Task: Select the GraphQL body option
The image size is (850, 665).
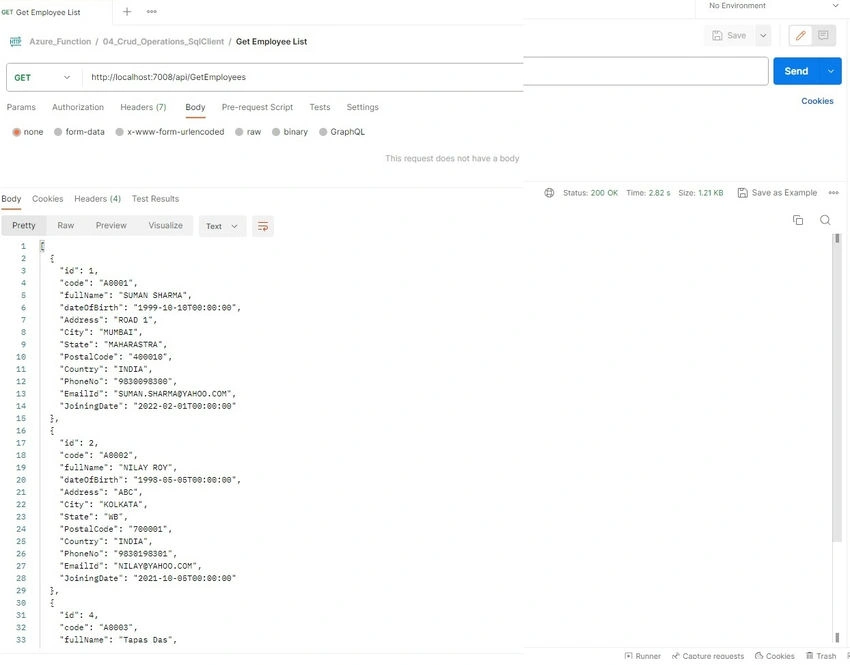Action: (342, 132)
